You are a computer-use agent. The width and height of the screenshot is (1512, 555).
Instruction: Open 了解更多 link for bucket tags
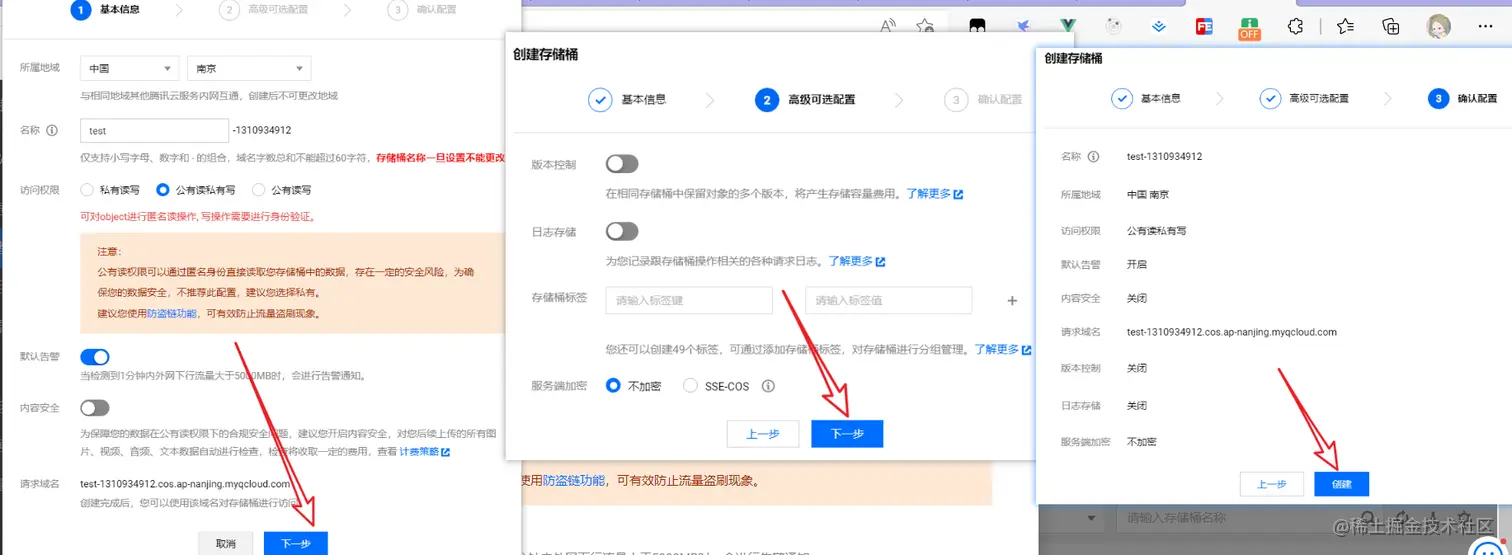(1003, 350)
